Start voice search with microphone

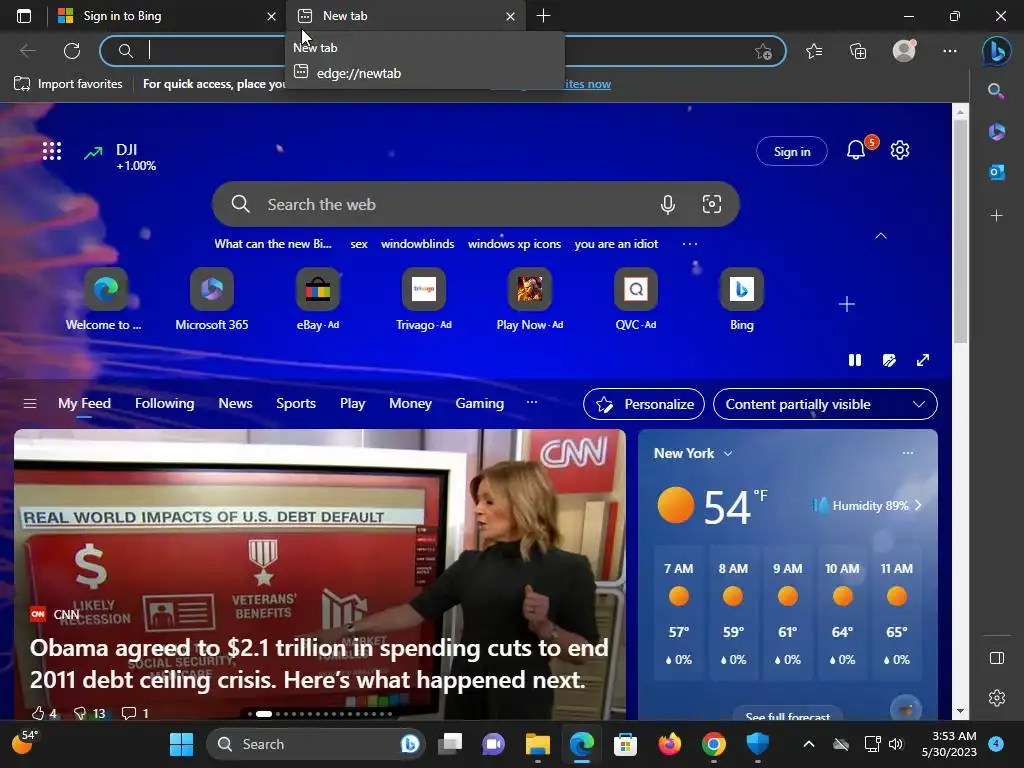click(x=667, y=204)
